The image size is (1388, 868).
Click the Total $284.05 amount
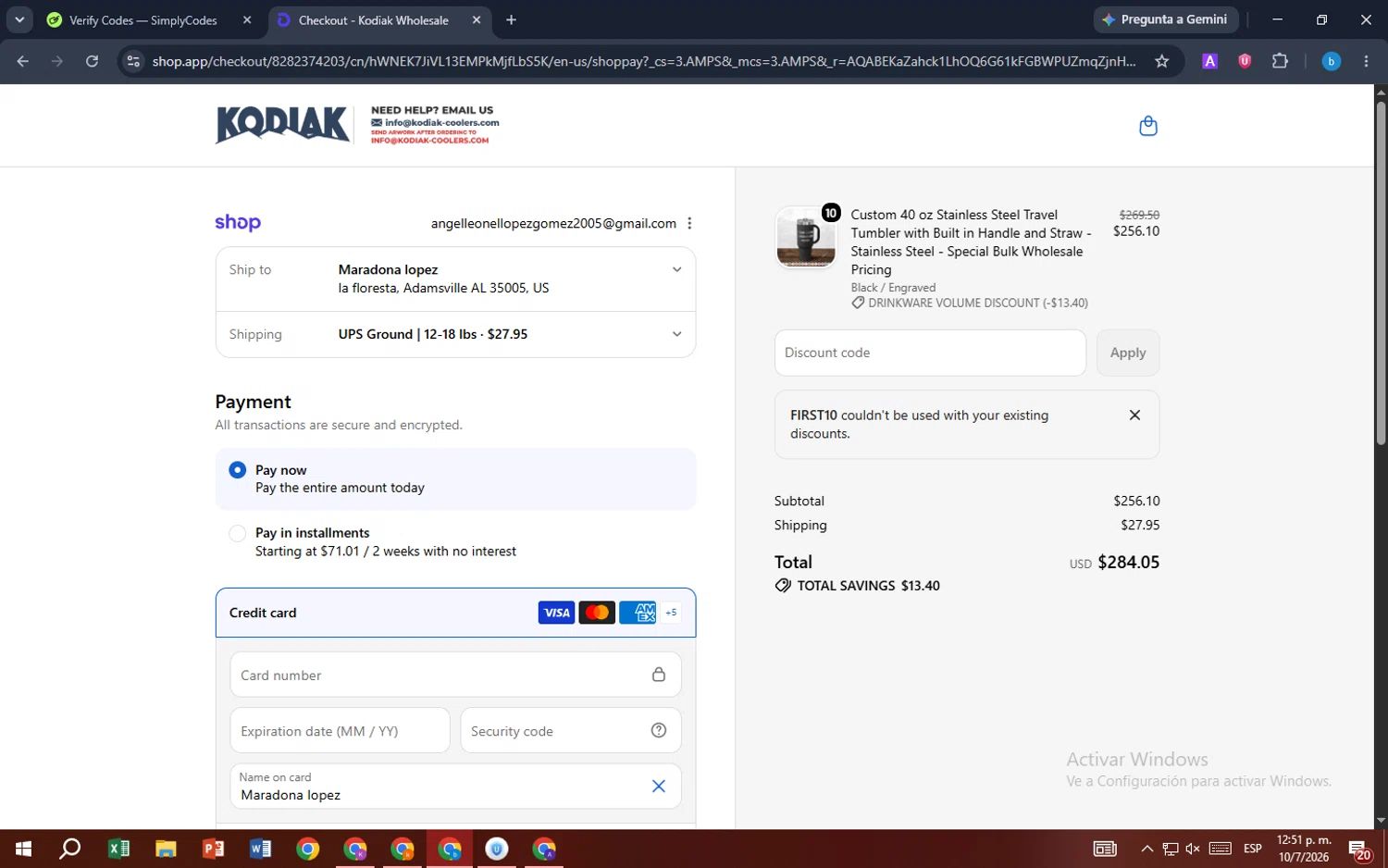(x=1128, y=562)
